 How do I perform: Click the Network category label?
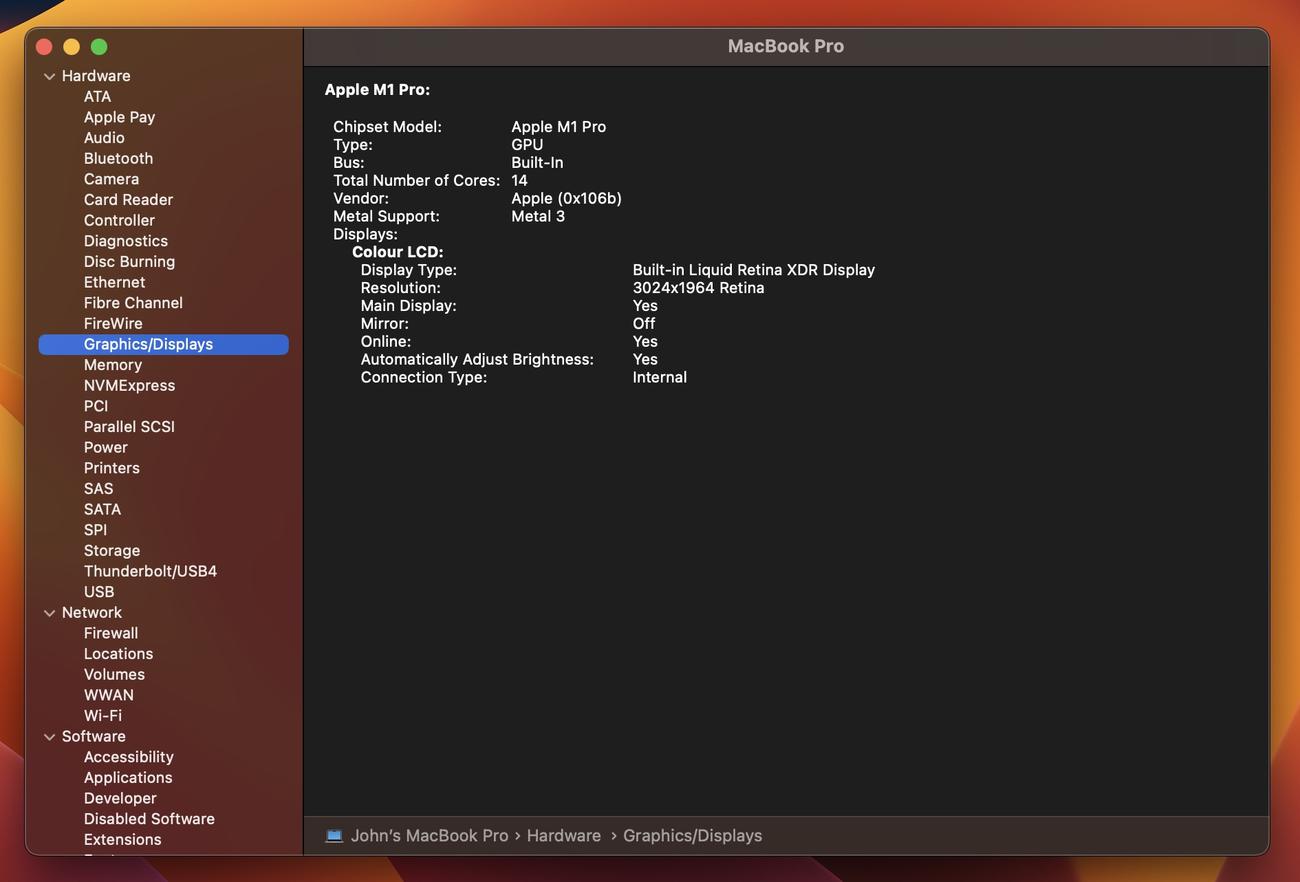[x=92, y=613]
